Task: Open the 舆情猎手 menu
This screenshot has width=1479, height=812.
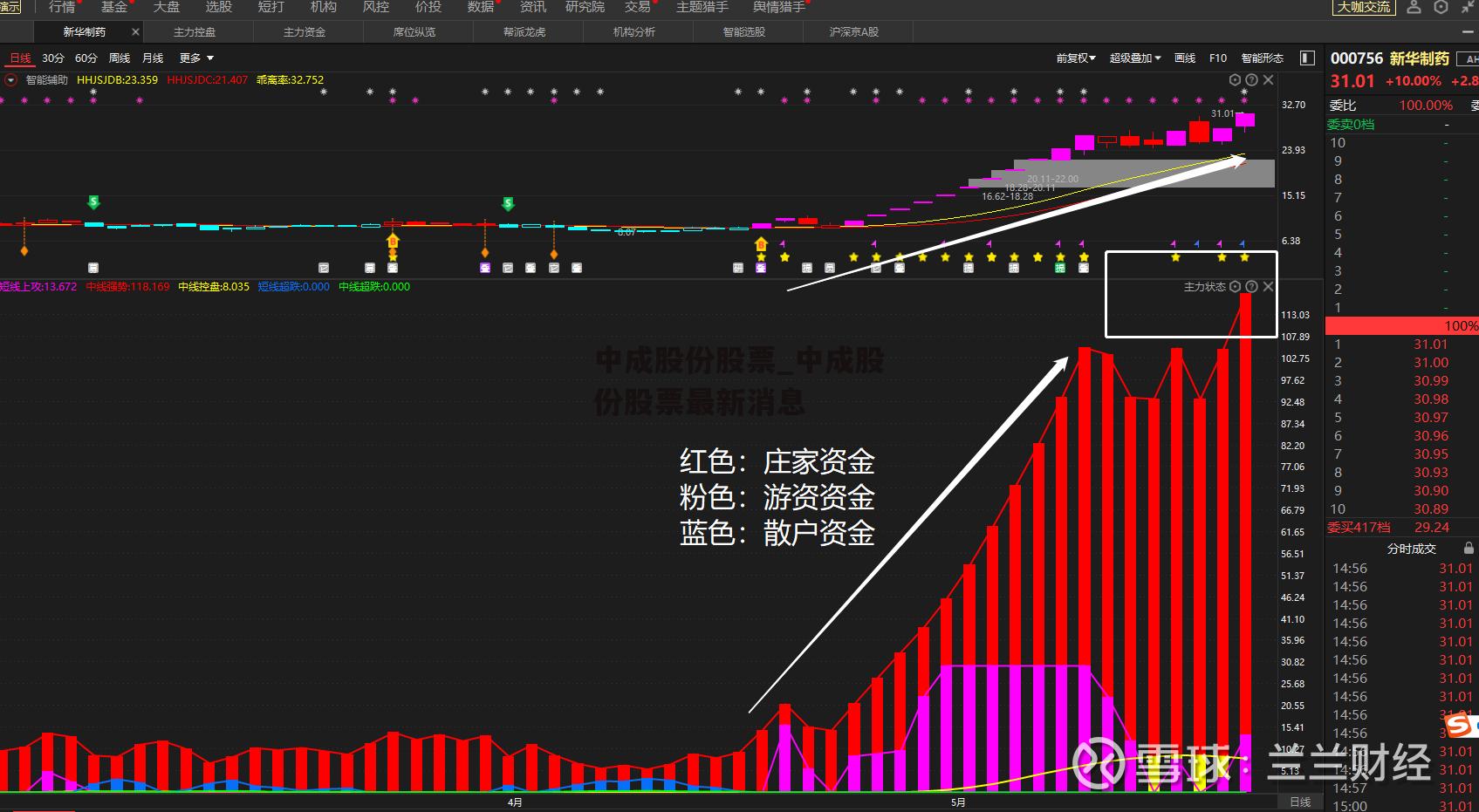Action: [779, 7]
